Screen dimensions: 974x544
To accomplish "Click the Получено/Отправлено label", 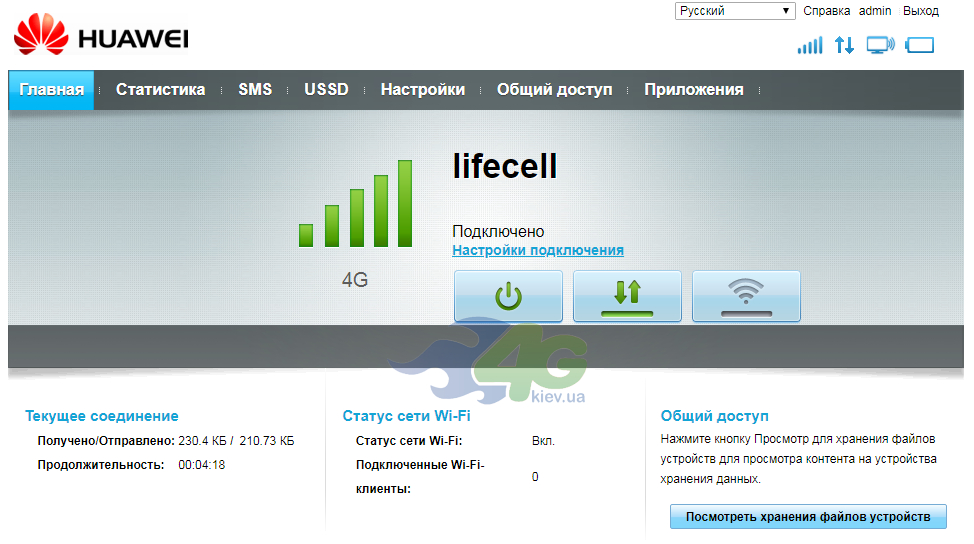I will [x=106, y=441].
